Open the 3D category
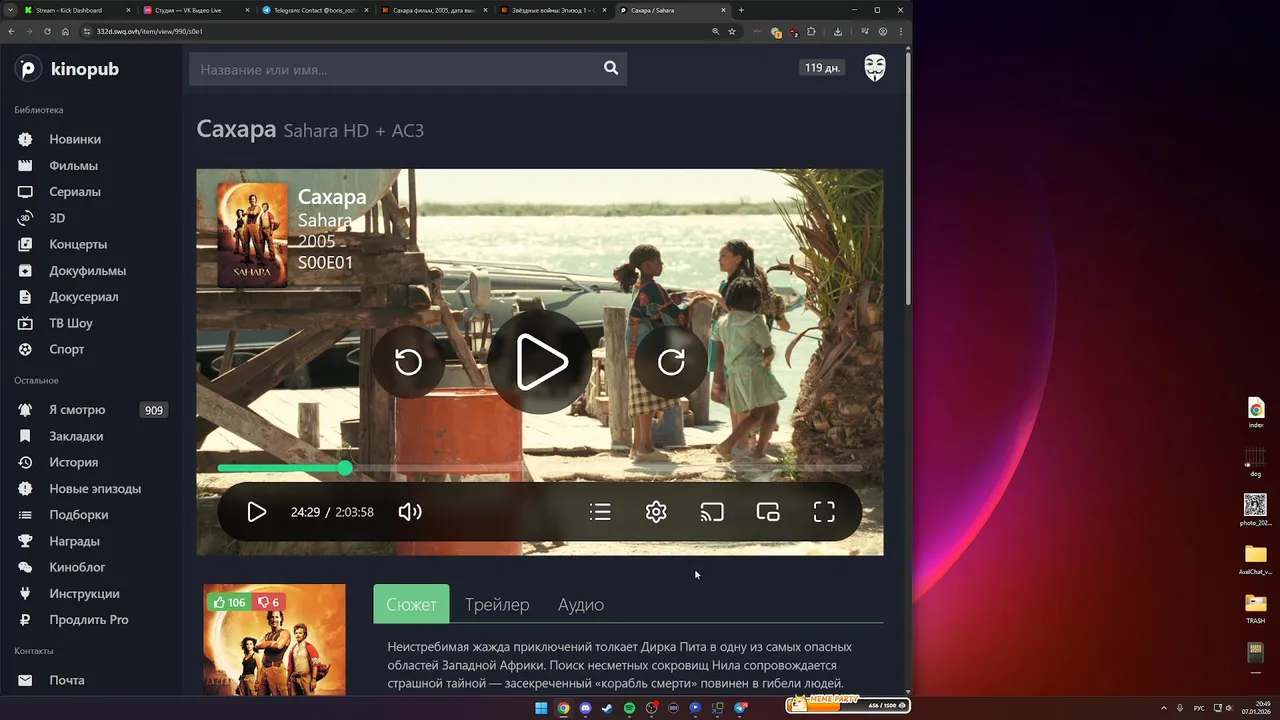1280x720 pixels. [57, 217]
